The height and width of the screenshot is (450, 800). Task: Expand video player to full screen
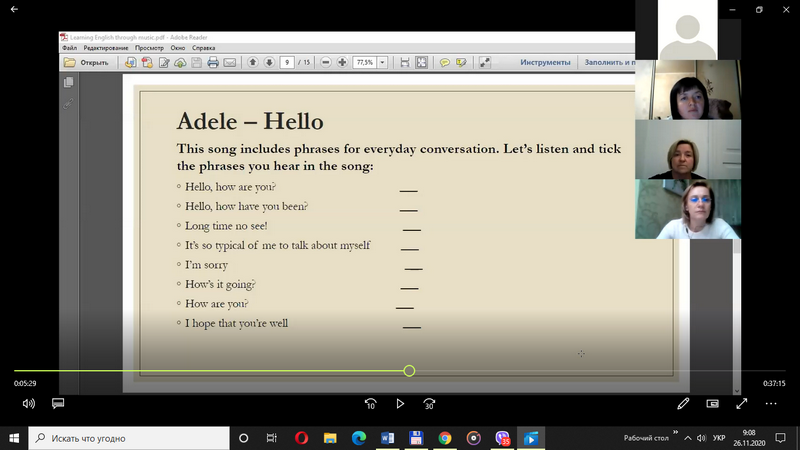click(x=742, y=404)
